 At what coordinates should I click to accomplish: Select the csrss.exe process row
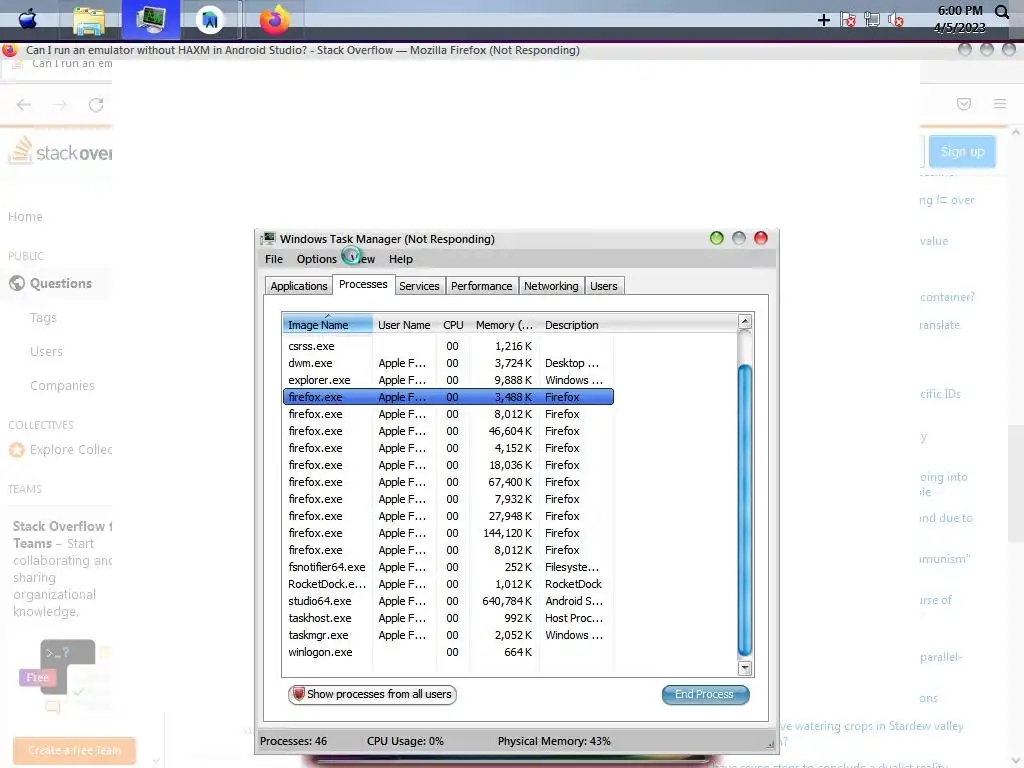click(x=448, y=346)
